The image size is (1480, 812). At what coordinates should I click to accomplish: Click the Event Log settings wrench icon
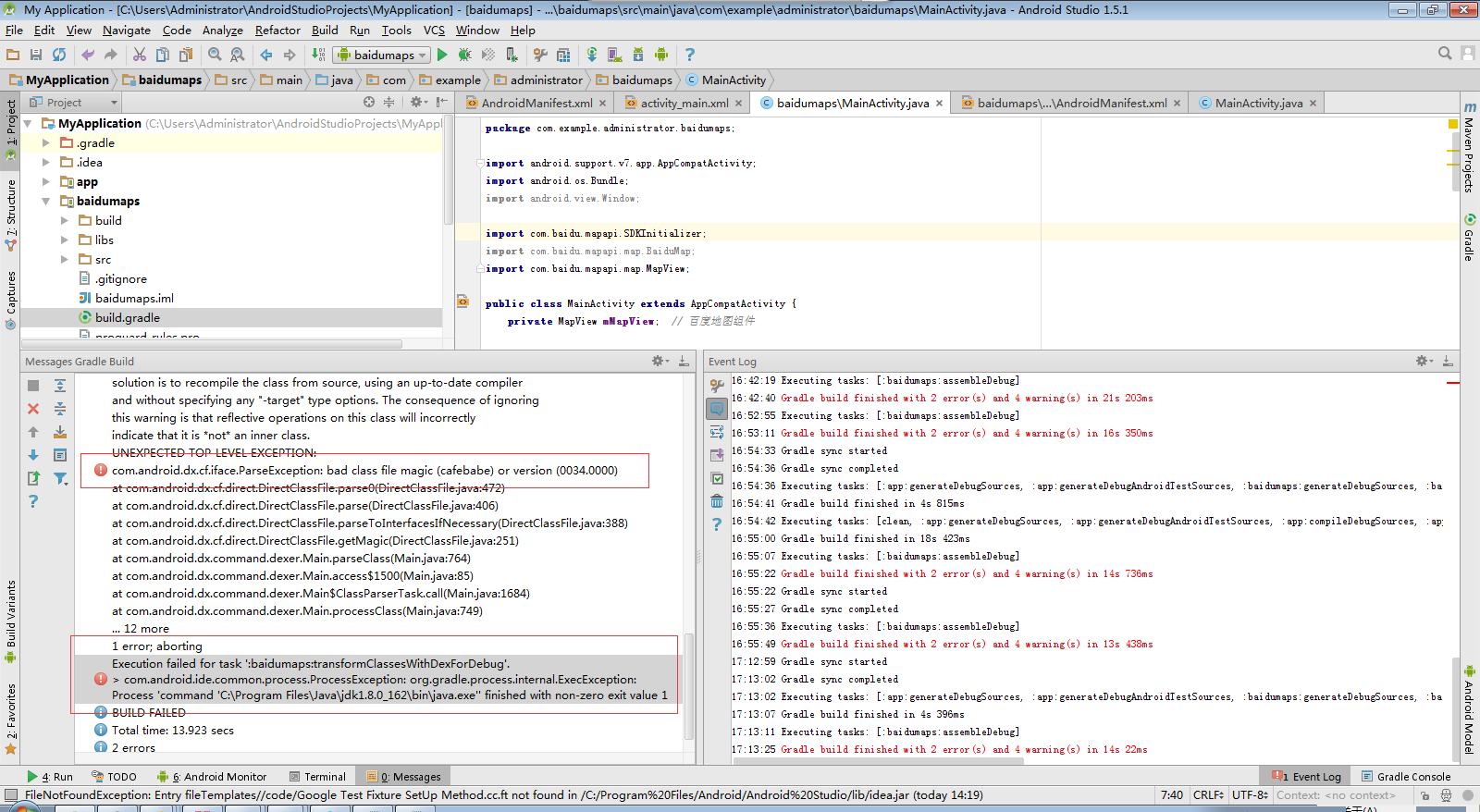point(717,385)
